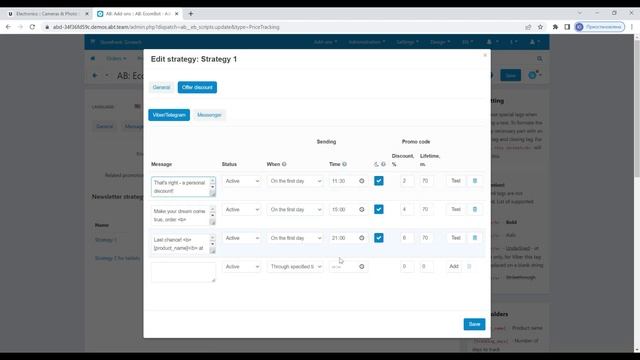Screen dimensions: 640x360
Task: Delete the 15:00 message row
Action: pos(475,209)
